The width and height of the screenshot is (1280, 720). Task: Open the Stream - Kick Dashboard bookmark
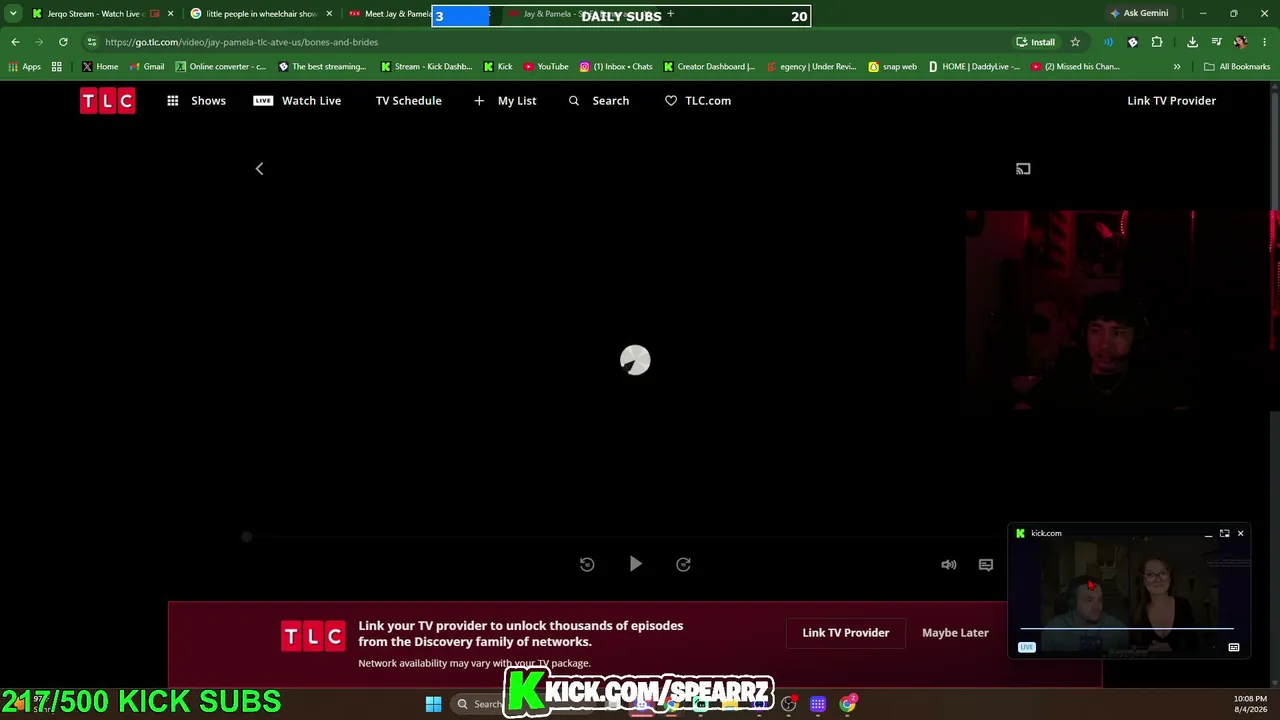point(426,67)
